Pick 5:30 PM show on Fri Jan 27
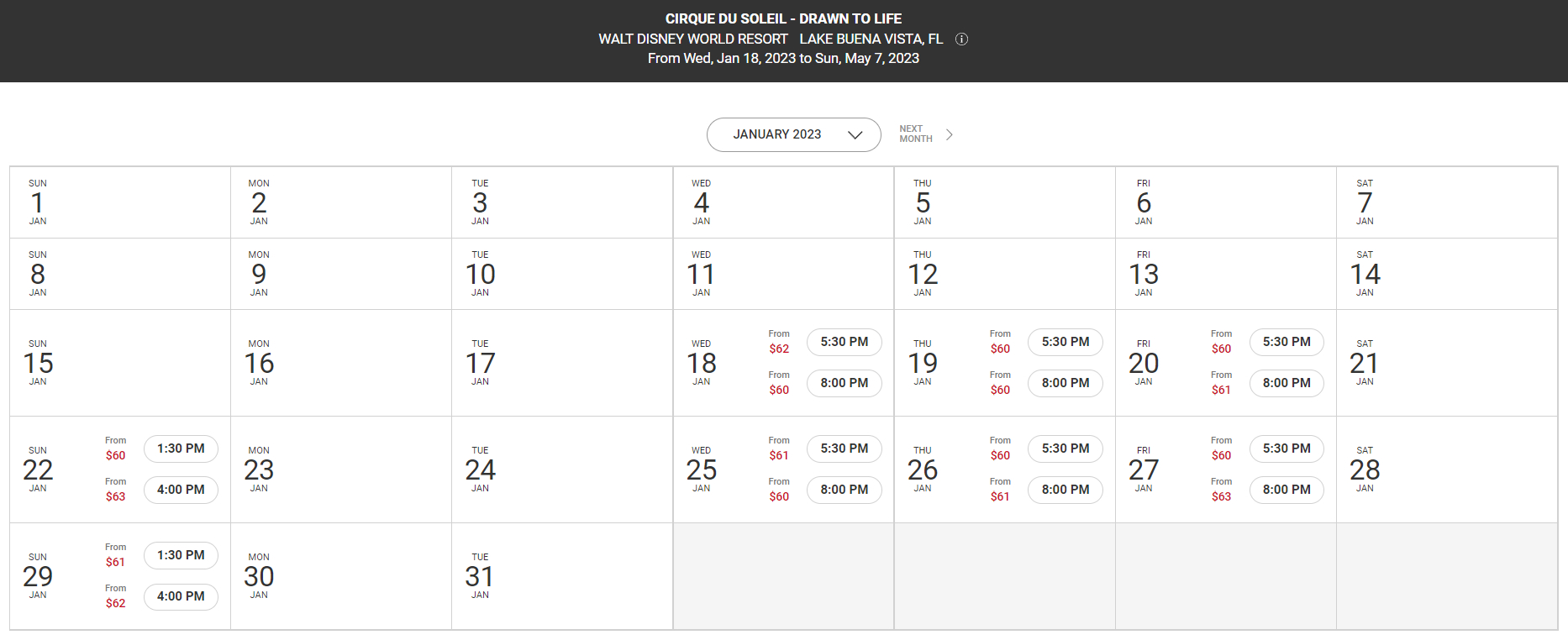Viewport: 1568px width, 640px height. click(1286, 449)
